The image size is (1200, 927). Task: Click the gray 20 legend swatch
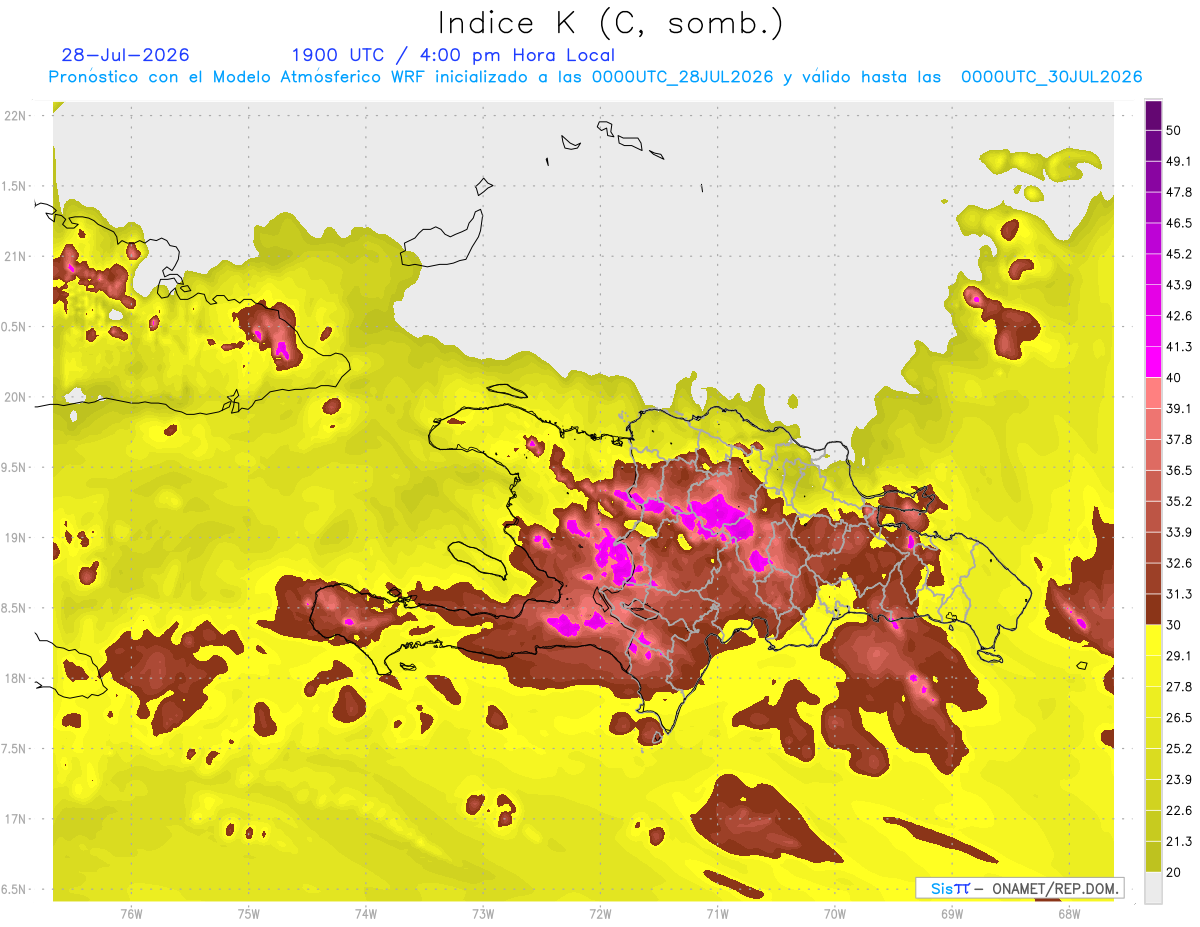pos(1153,886)
